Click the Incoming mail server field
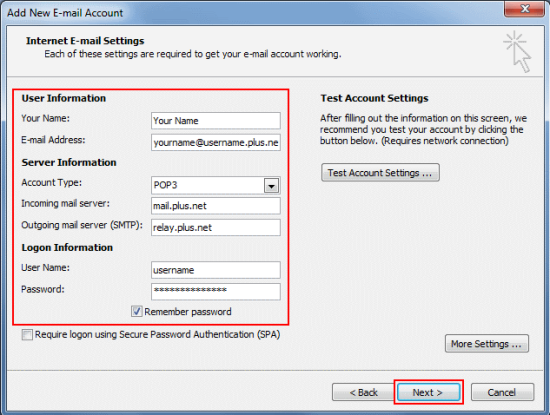 [x=216, y=206]
